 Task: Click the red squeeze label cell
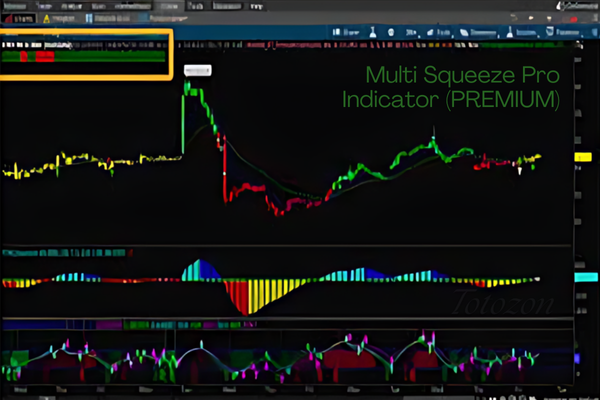pyautogui.click(x=43, y=57)
